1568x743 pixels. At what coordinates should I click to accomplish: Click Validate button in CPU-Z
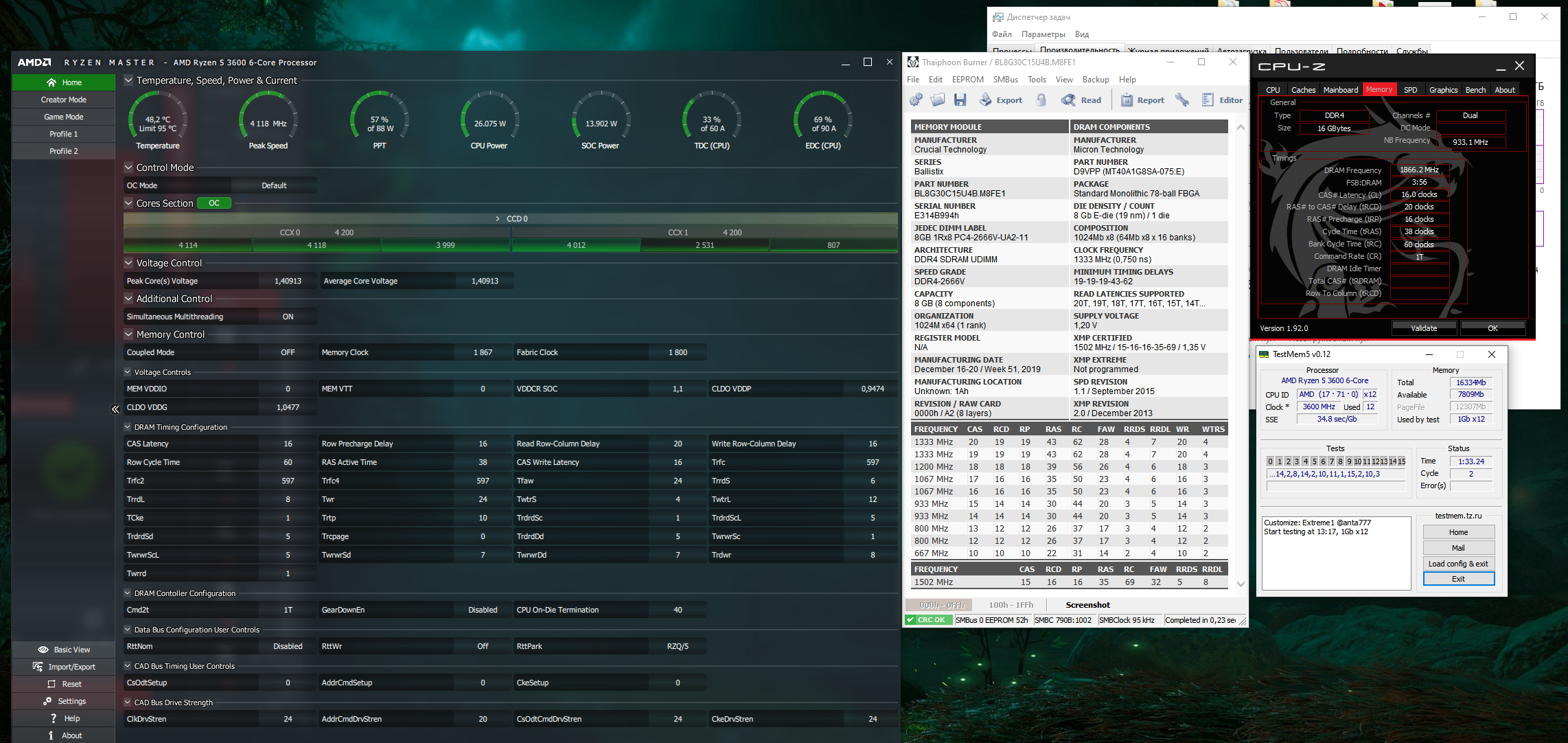tap(1423, 328)
